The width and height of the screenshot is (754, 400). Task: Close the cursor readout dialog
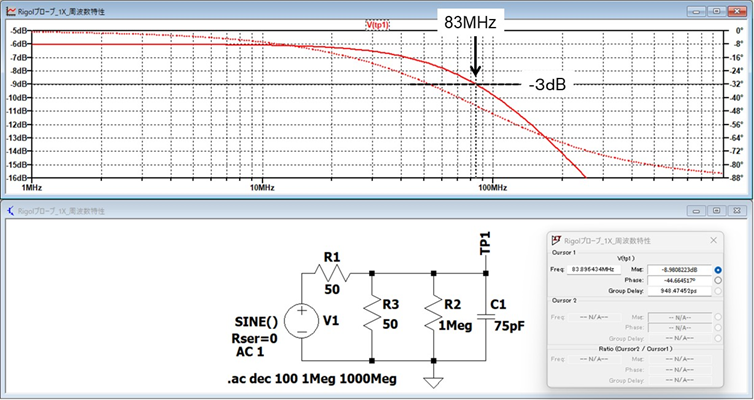pyautogui.click(x=712, y=241)
